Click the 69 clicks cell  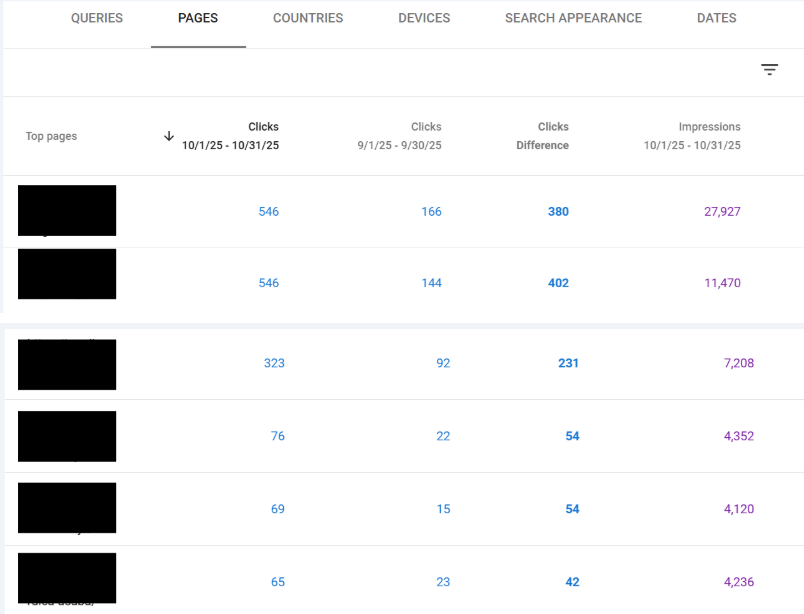pyautogui.click(x=277, y=509)
